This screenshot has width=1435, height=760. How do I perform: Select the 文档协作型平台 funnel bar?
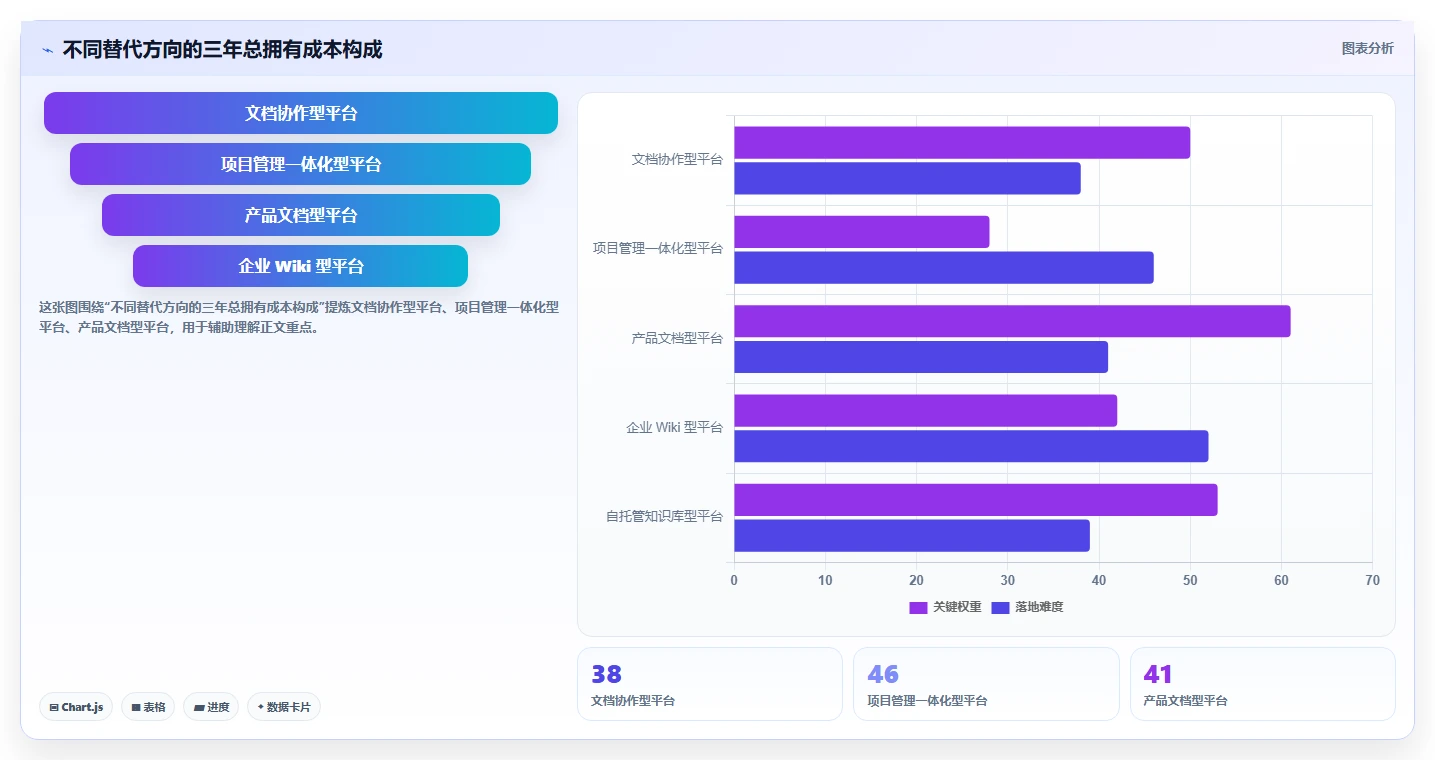[x=301, y=113]
